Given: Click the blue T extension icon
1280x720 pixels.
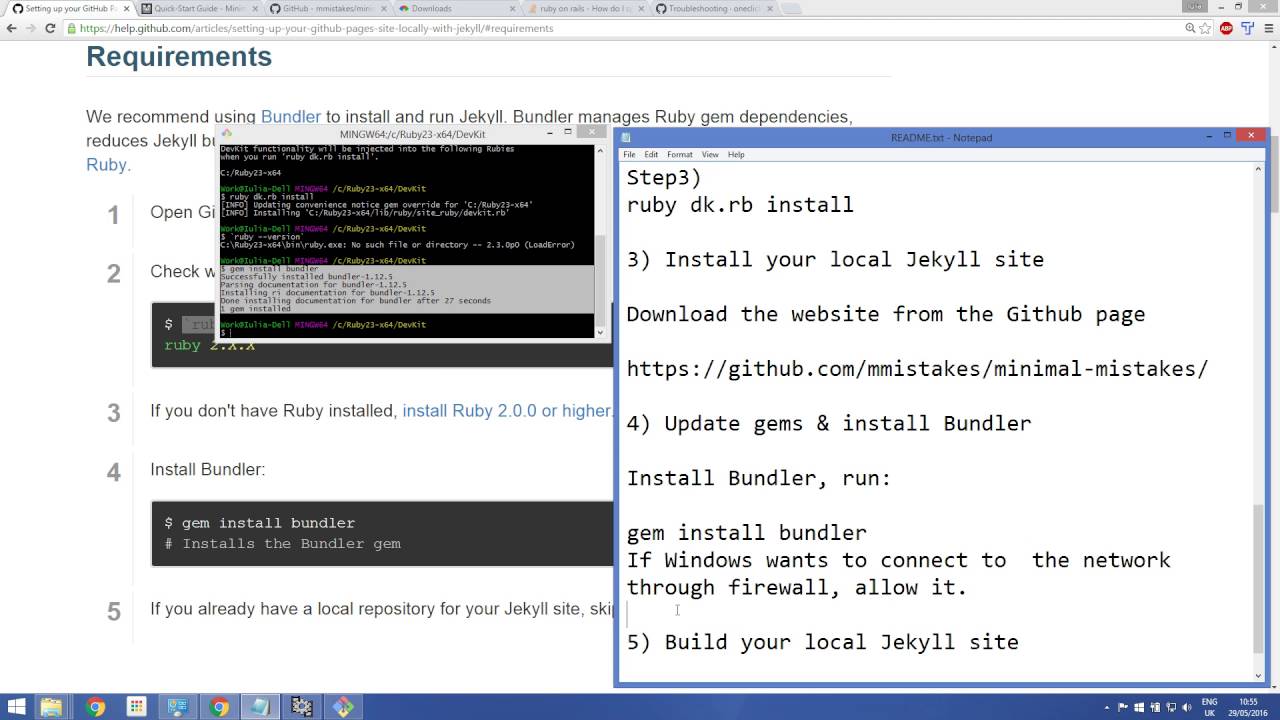Looking at the screenshot, I should point(1247,28).
